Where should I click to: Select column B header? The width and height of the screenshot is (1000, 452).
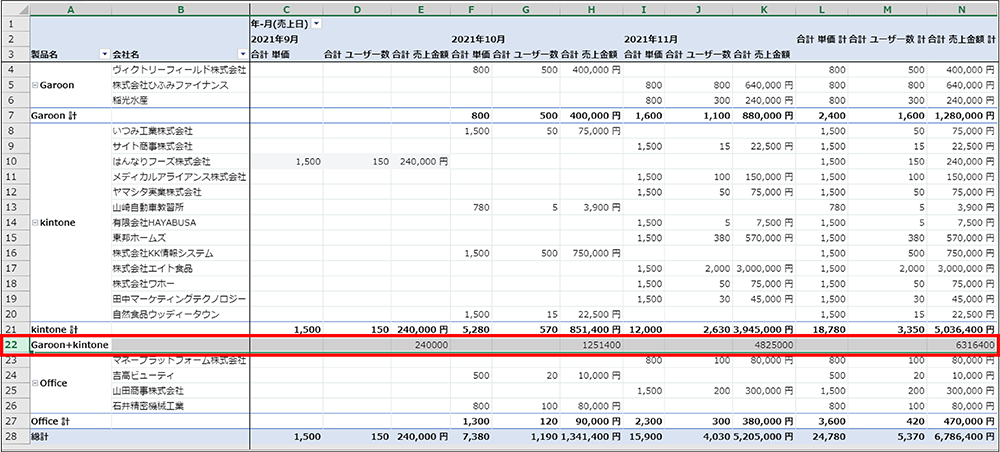click(x=180, y=8)
